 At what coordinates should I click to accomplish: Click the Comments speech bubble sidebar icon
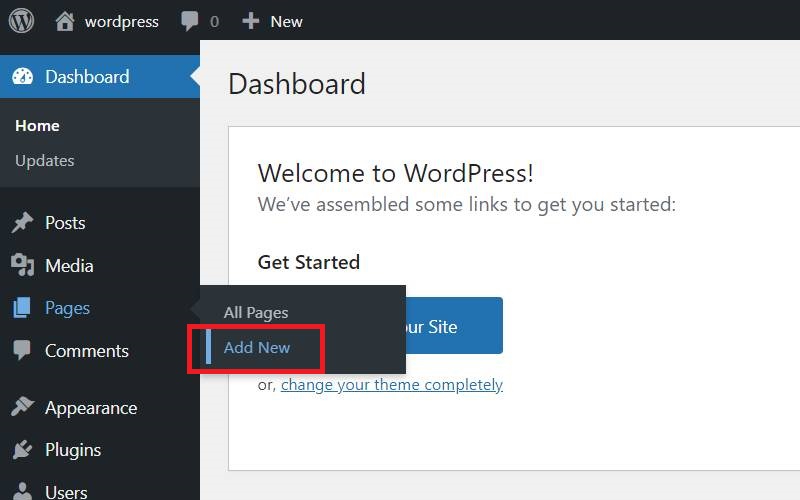pos(22,351)
